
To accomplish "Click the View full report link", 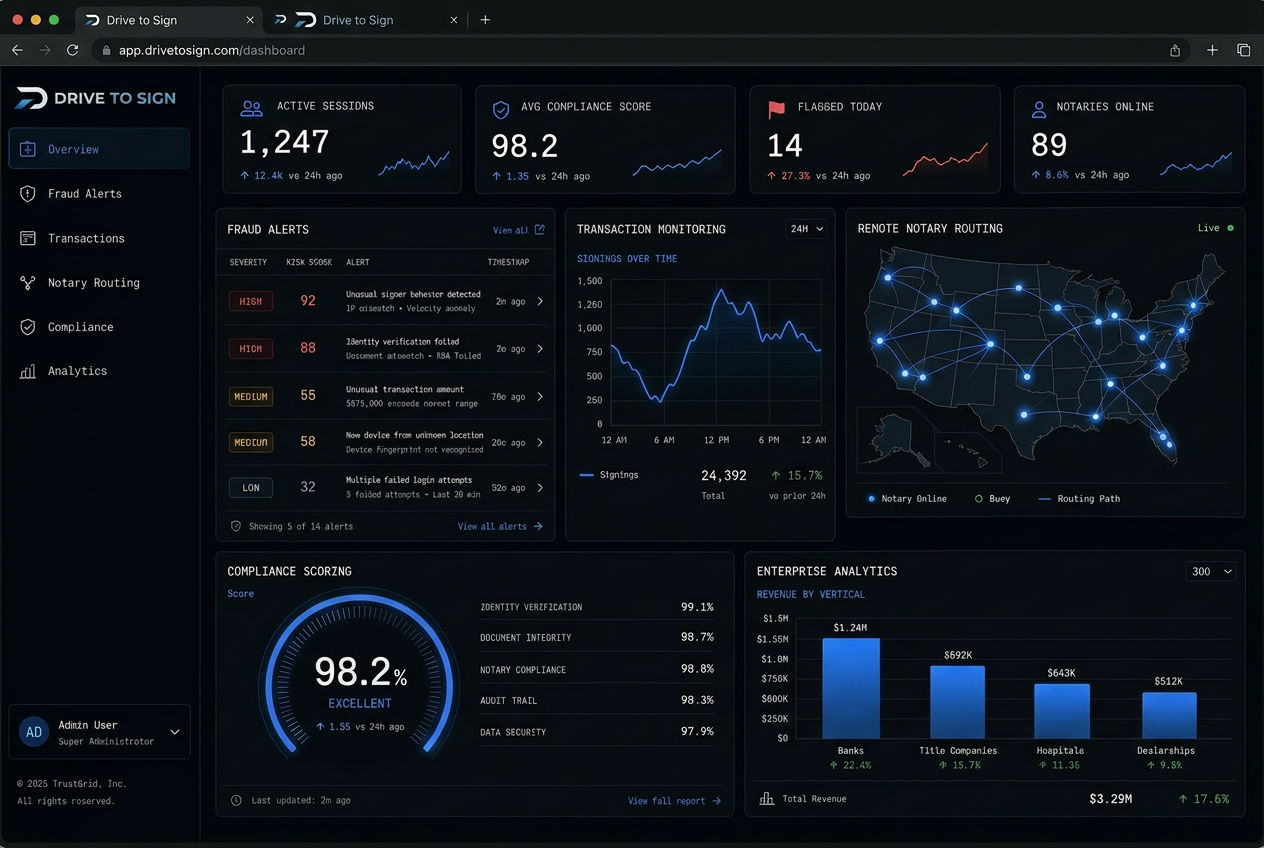I will pos(674,801).
